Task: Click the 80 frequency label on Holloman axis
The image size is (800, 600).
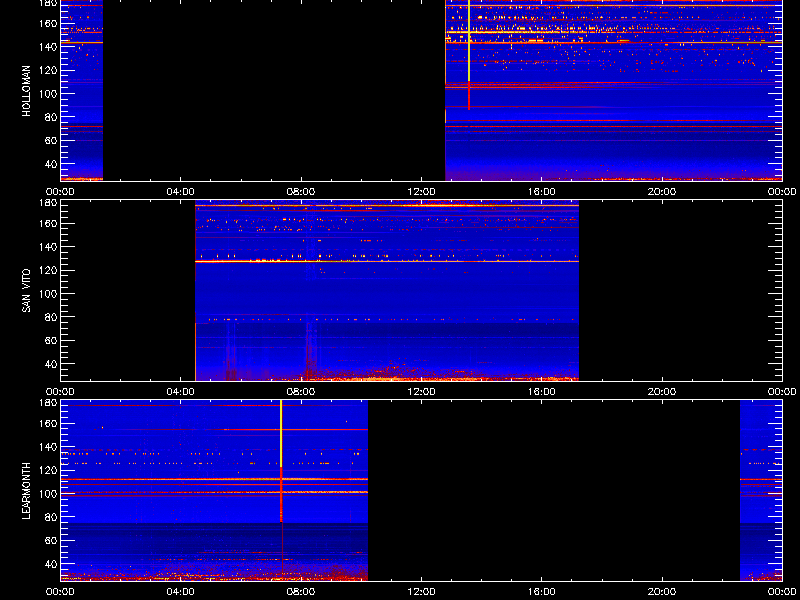Action: click(x=49, y=117)
